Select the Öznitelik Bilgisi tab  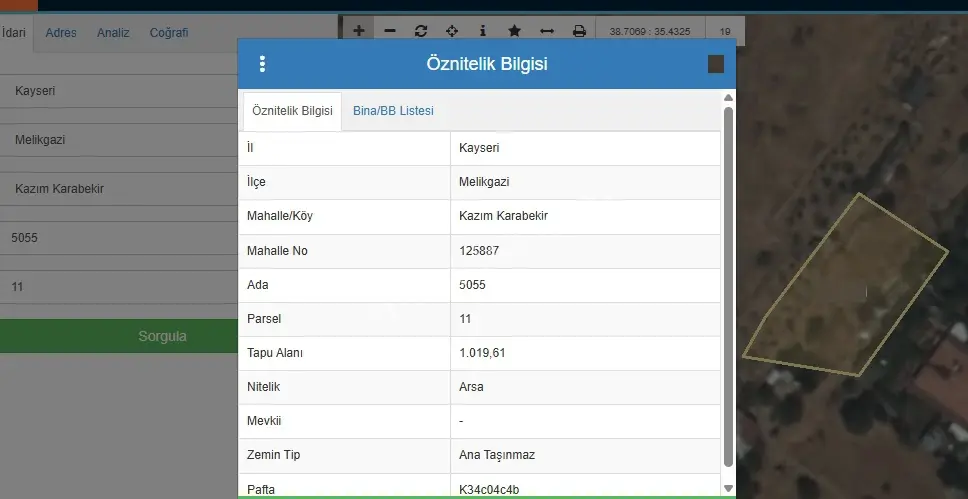pyautogui.click(x=292, y=111)
